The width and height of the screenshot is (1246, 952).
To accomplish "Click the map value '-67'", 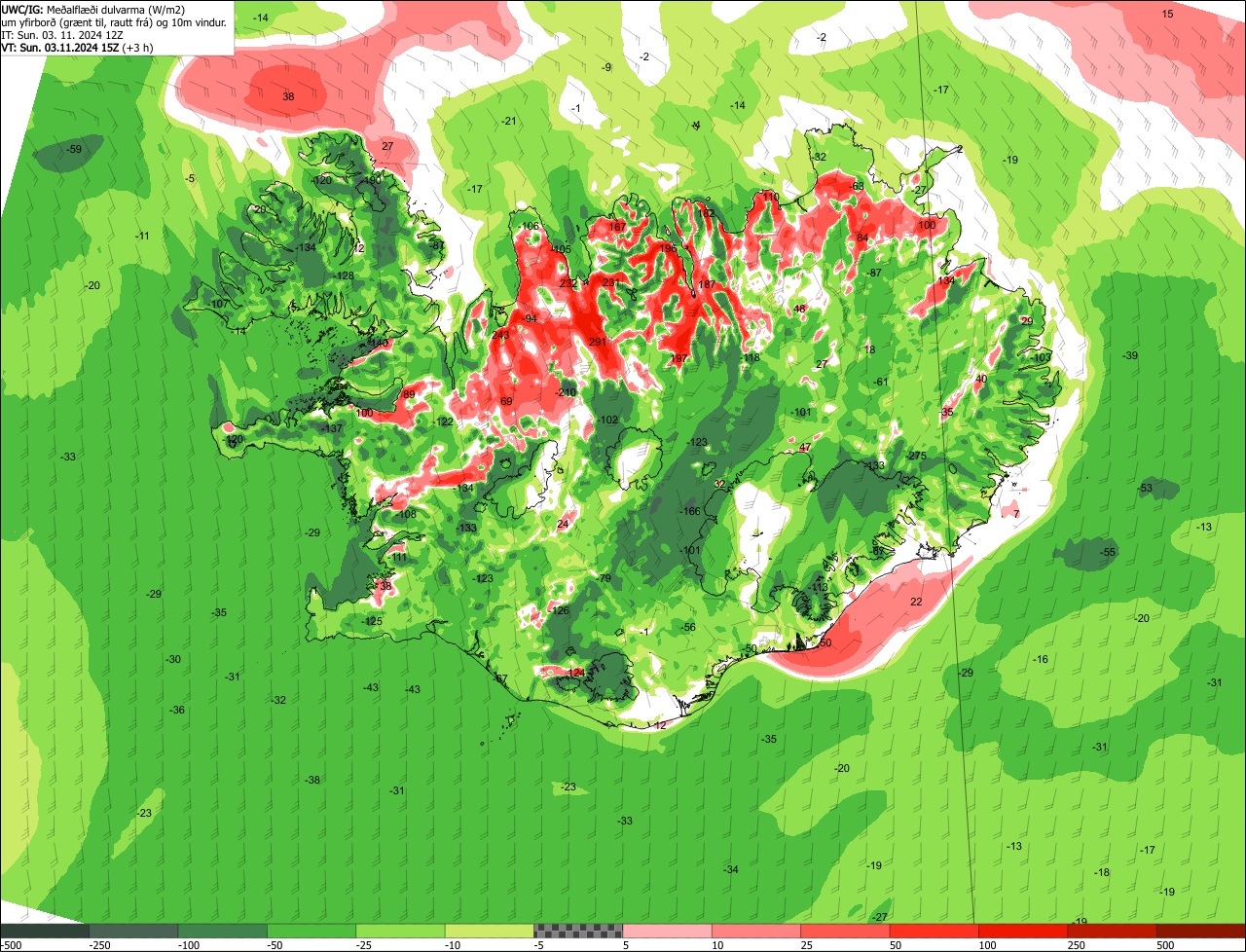I will [x=500, y=678].
